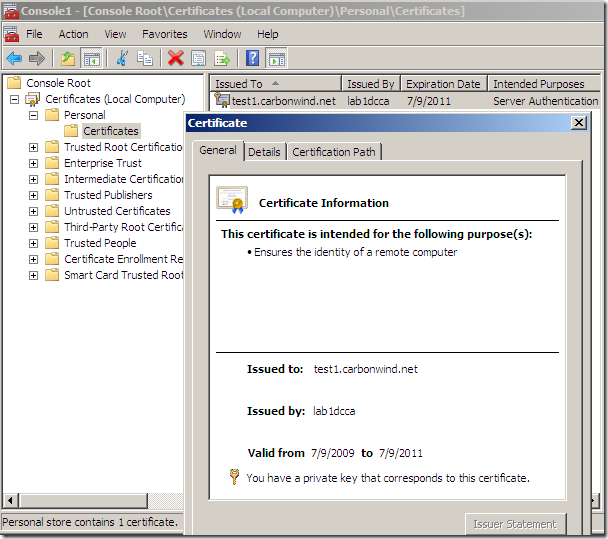Click the Back arrow toolbar icon
Image resolution: width=608 pixels, height=539 pixels.
click(14, 59)
